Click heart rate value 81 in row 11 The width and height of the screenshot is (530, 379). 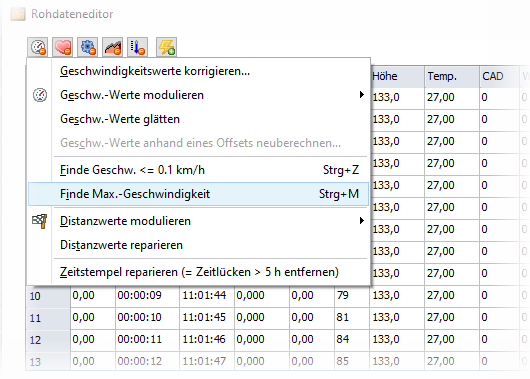click(352, 318)
